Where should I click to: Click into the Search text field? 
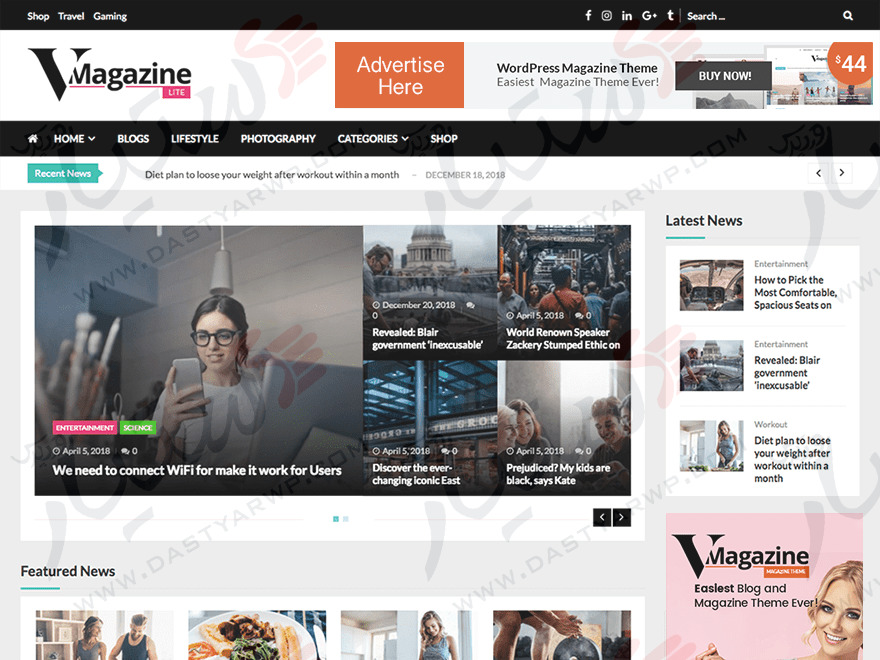pos(758,16)
